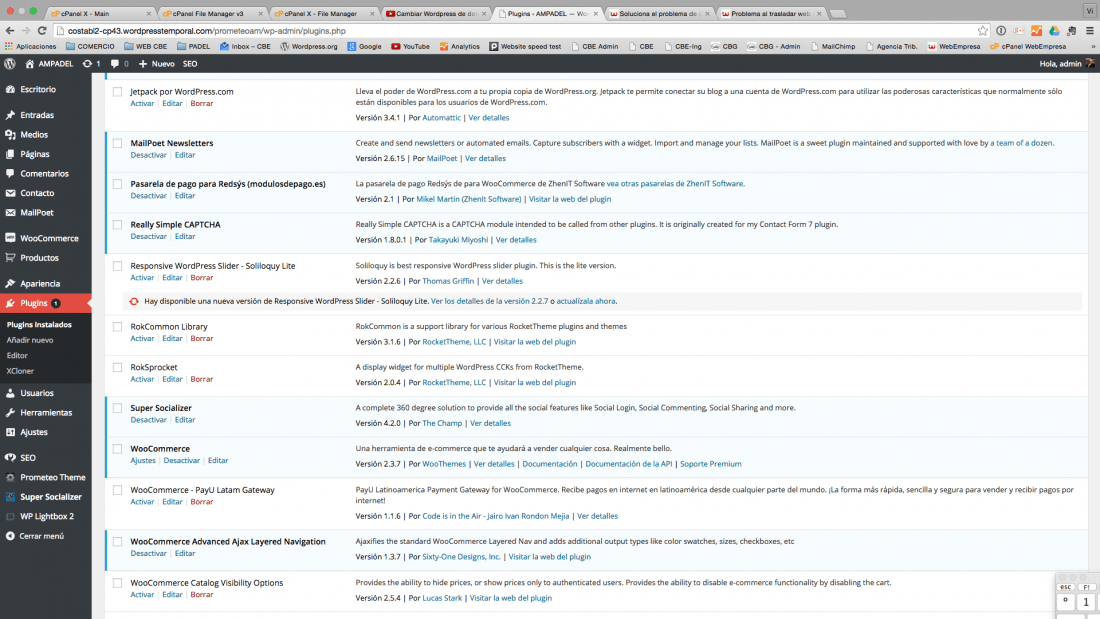
Task: Open XCloner submenu item
Action: (20, 371)
